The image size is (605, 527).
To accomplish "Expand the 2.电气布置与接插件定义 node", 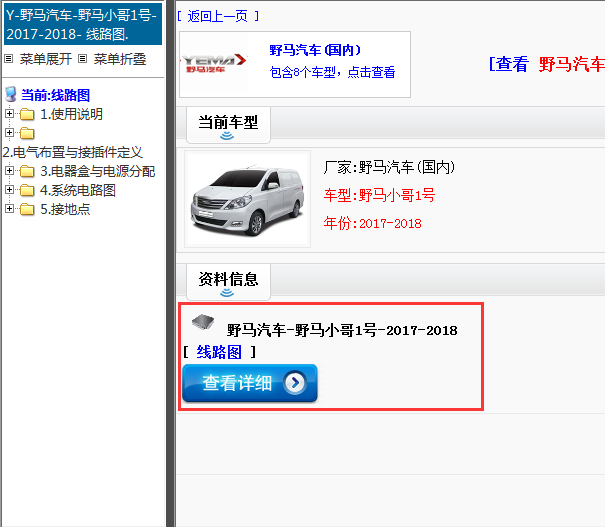I will point(10,133).
